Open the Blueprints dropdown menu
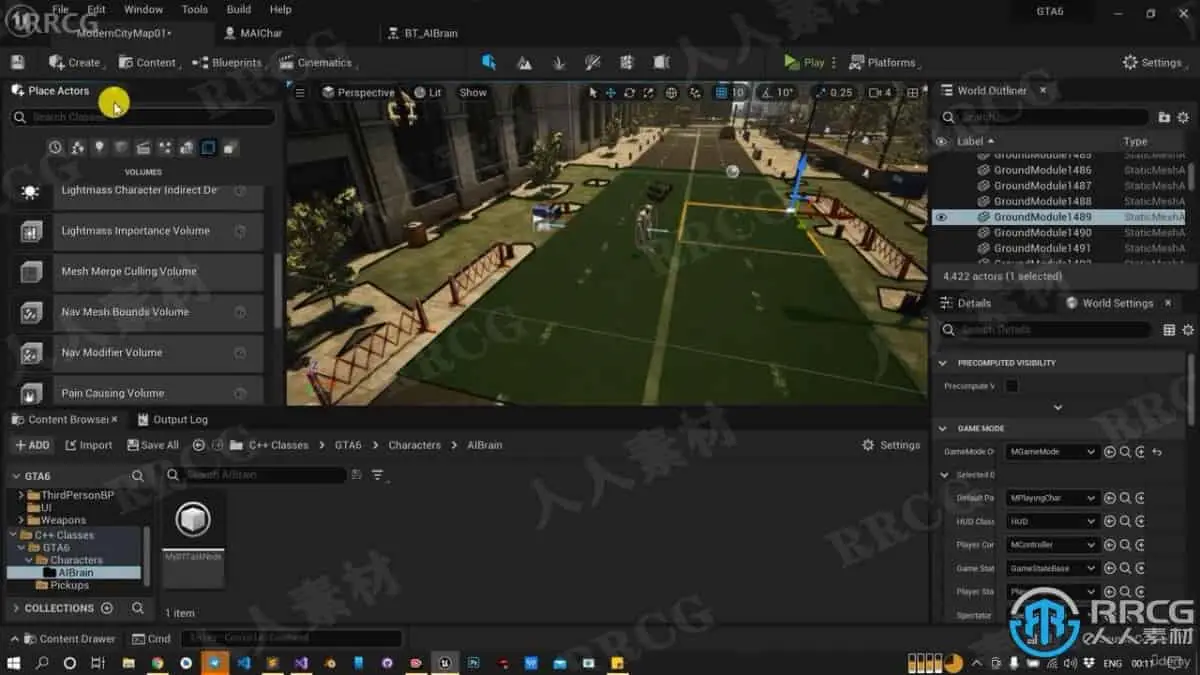 [x=228, y=62]
